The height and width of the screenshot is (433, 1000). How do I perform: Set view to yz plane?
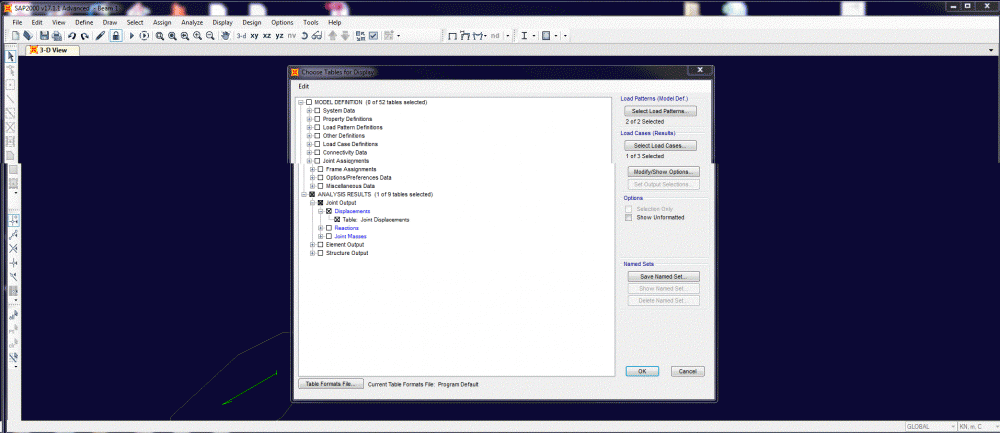tap(279, 36)
